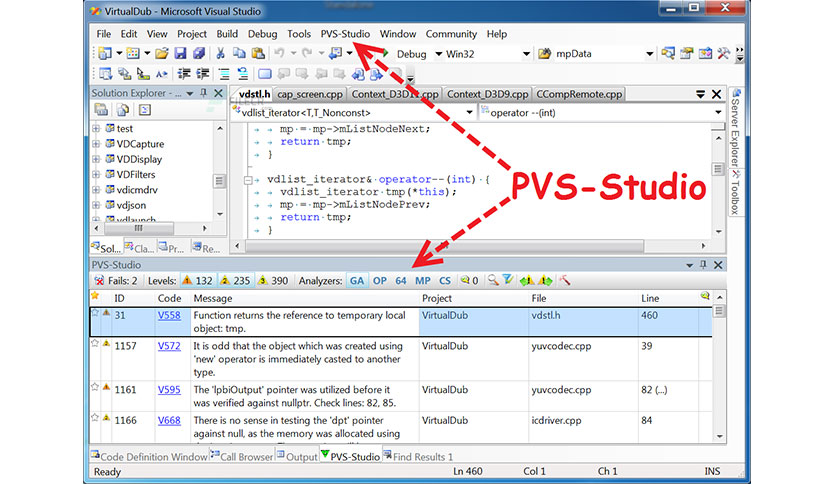Go to the previous PVS-Studio warning
Image resolution: width=836 pixels, height=484 pixels.
click(x=527, y=280)
